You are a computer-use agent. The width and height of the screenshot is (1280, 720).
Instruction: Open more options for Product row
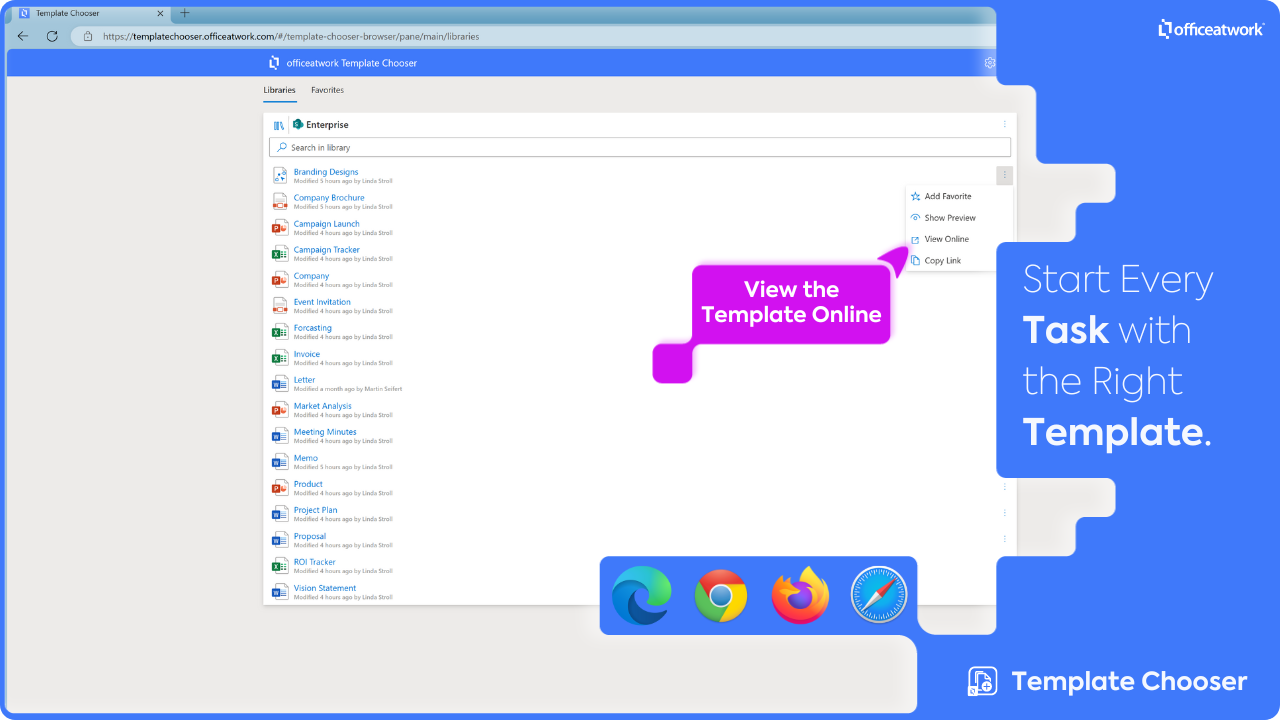tap(1005, 487)
